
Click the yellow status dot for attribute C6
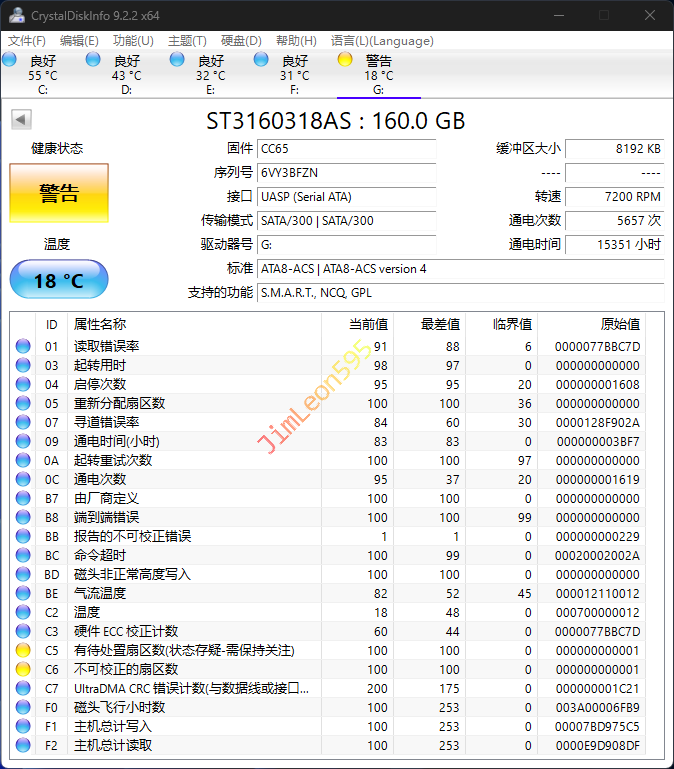[x=23, y=669]
